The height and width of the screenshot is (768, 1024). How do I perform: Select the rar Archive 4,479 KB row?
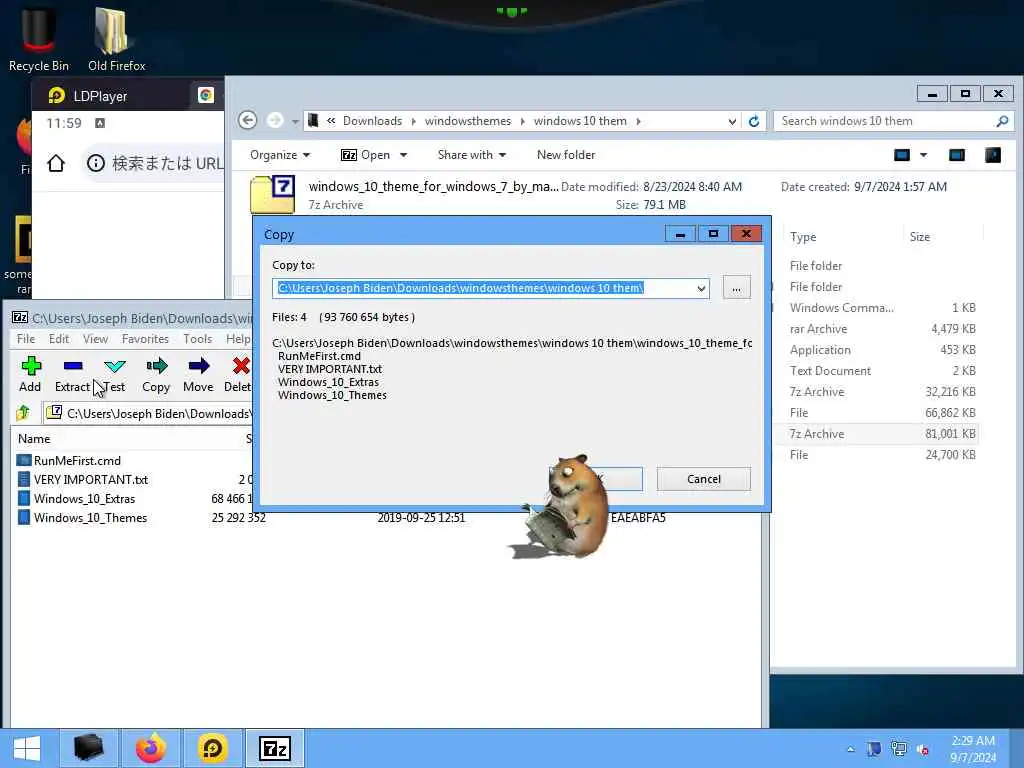click(x=882, y=328)
